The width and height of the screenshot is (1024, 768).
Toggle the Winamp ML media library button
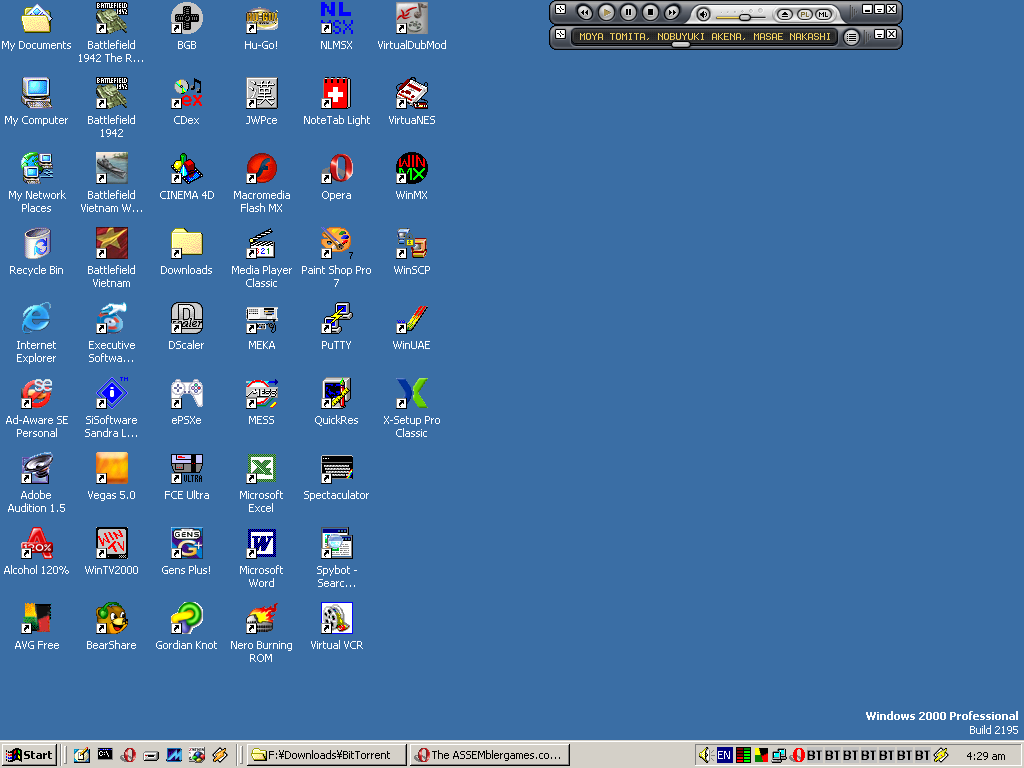coord(824,14)
